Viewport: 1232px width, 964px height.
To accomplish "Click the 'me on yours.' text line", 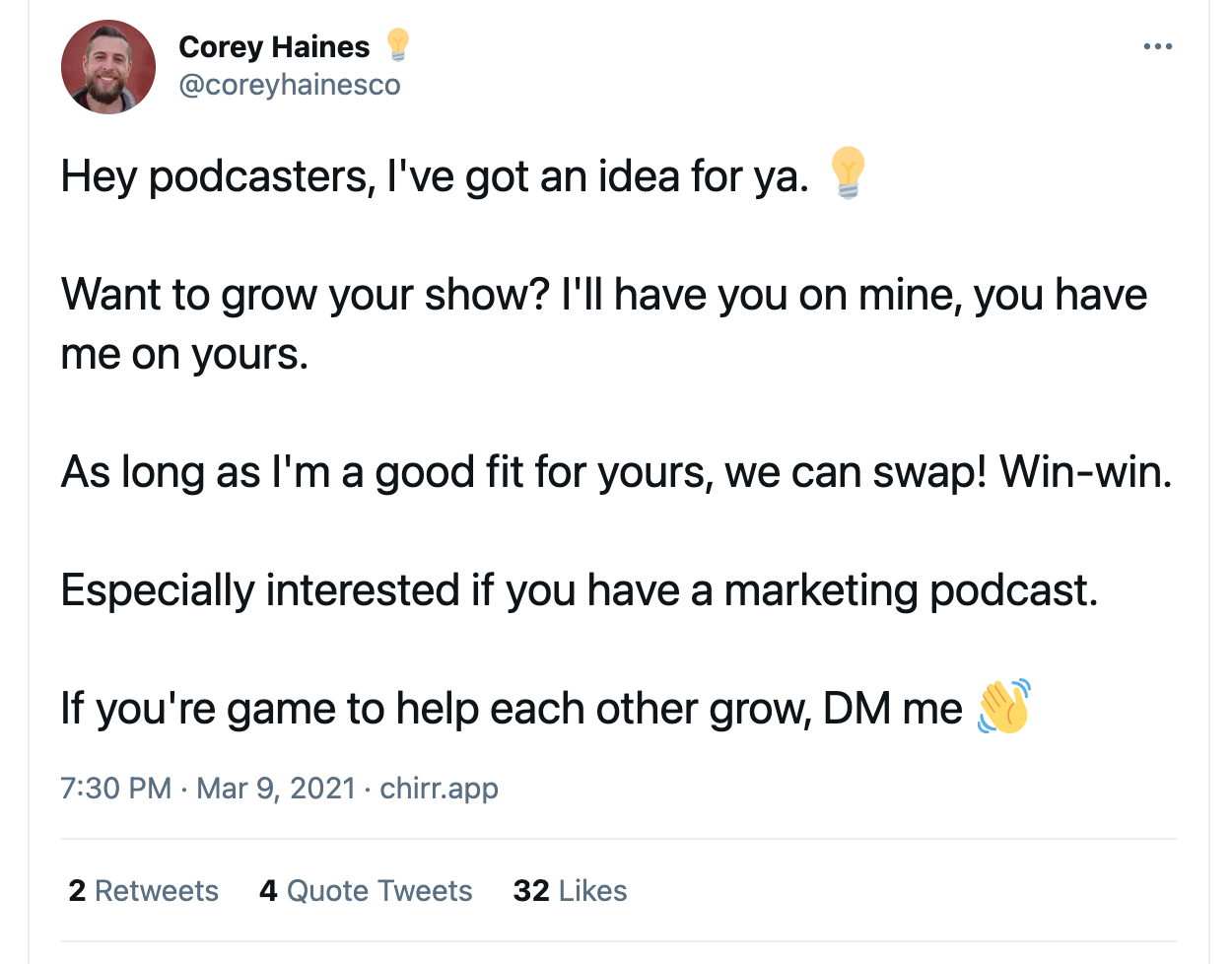I will click(x=185, y=354).
